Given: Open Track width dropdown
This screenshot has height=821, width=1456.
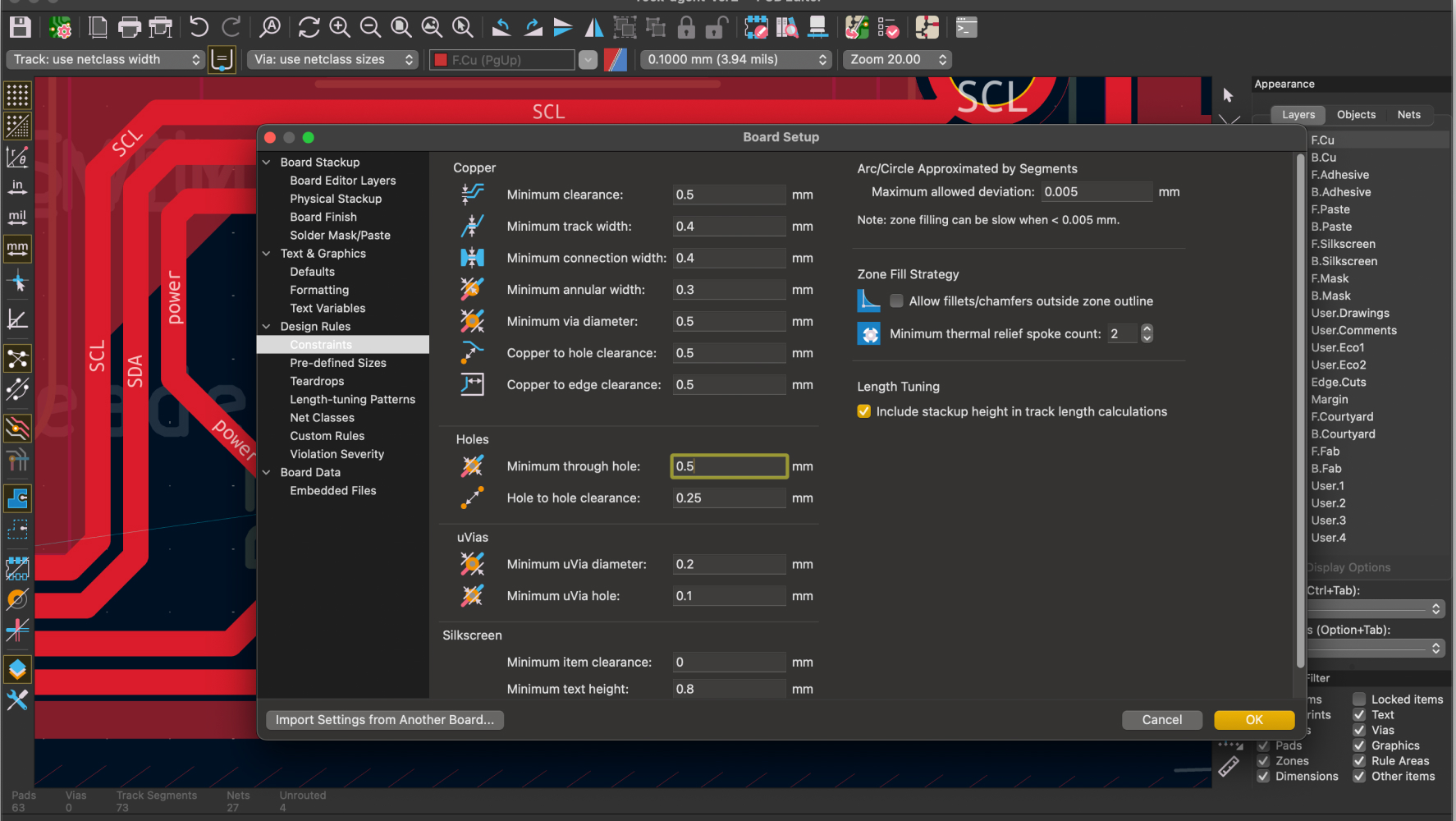Looking at the screenshot, I should coord(105,59).
